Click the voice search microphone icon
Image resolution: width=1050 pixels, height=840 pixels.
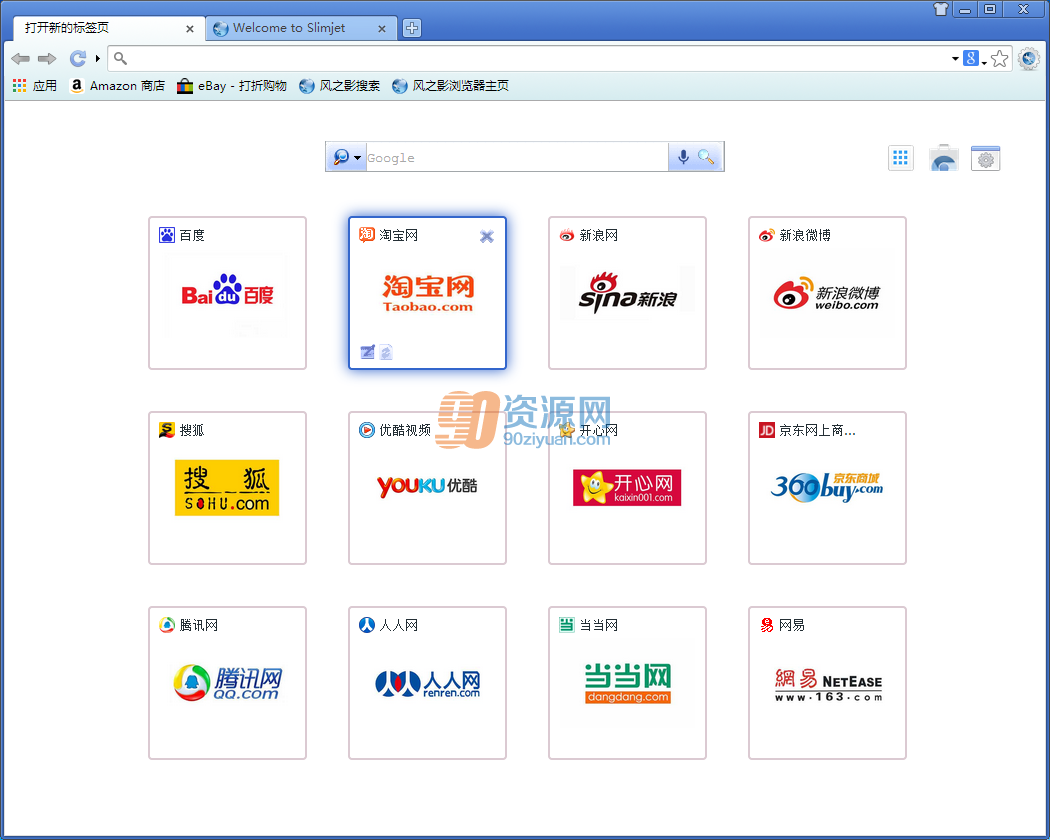coord(683,157)
